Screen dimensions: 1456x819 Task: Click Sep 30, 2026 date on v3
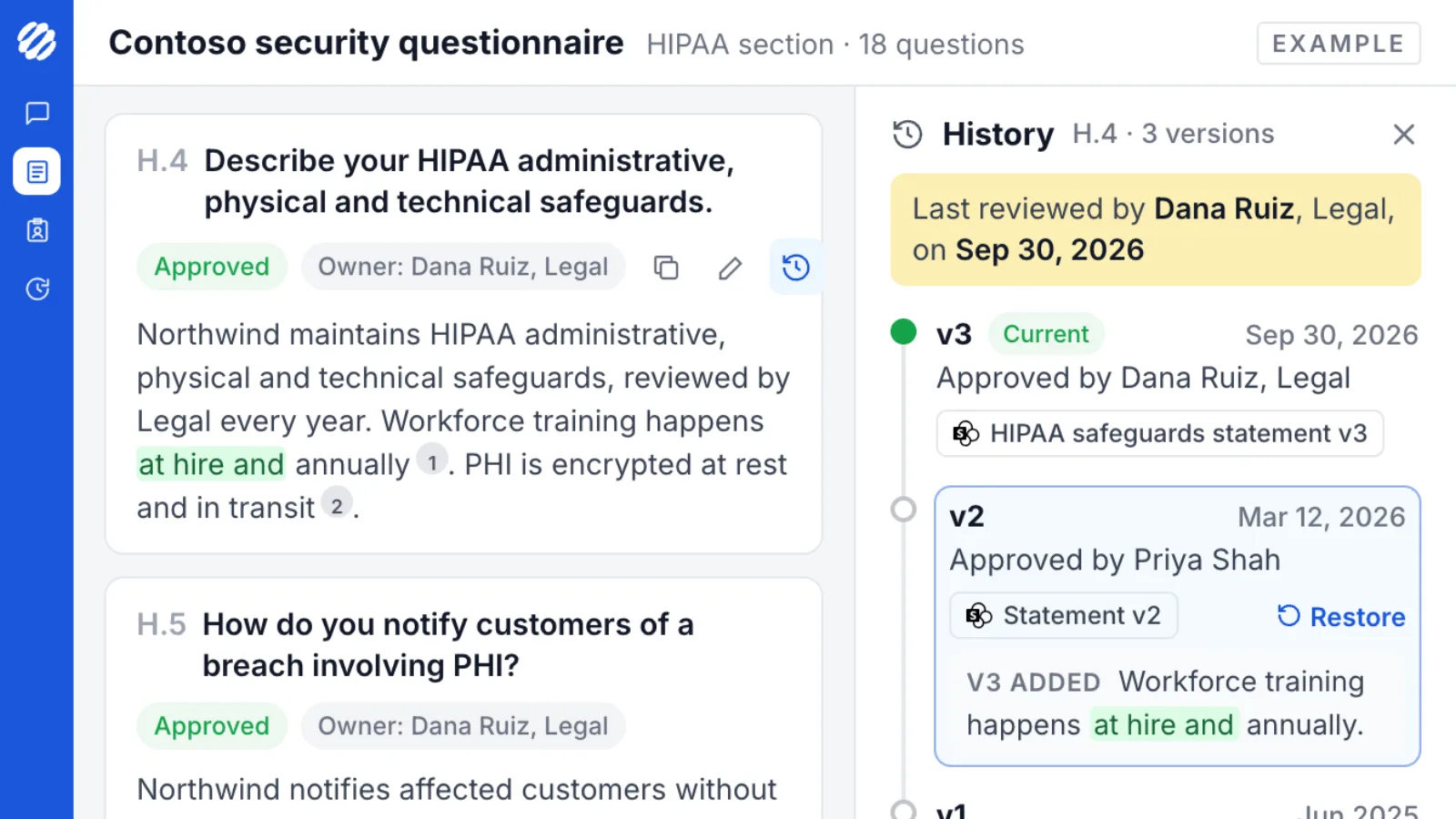1331,335
